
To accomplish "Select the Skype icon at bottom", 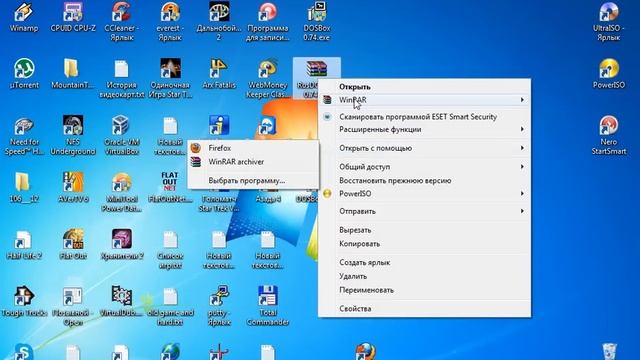I will 24,352.
